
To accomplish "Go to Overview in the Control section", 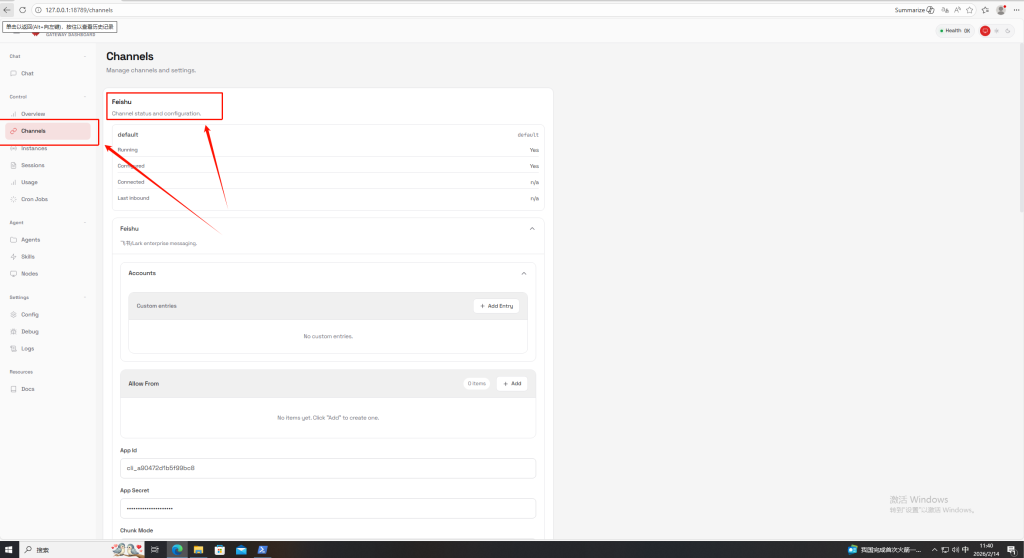I will (32, 114).
